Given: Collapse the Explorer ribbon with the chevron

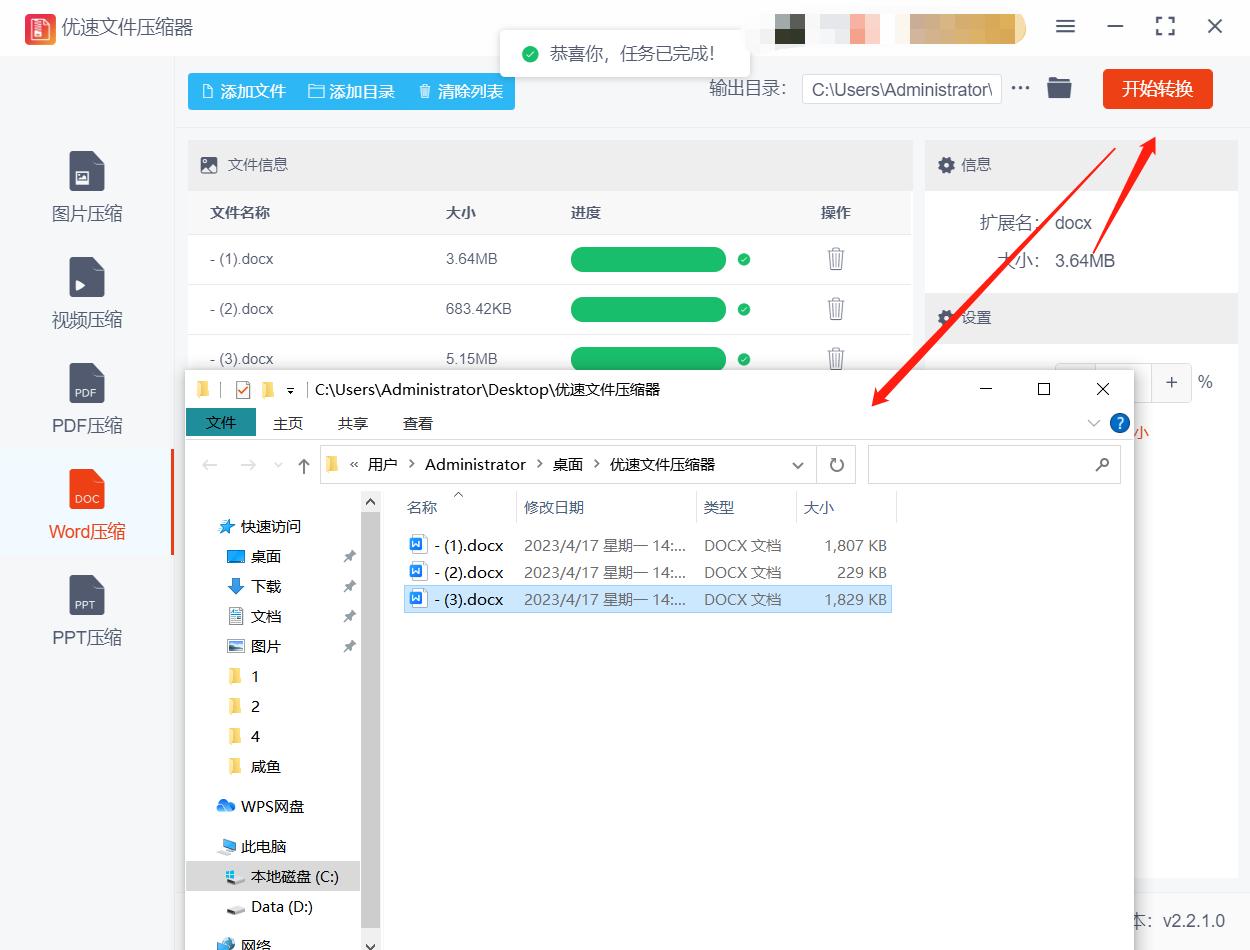Looking at the screenshot, I should (x=1093, y=423).
